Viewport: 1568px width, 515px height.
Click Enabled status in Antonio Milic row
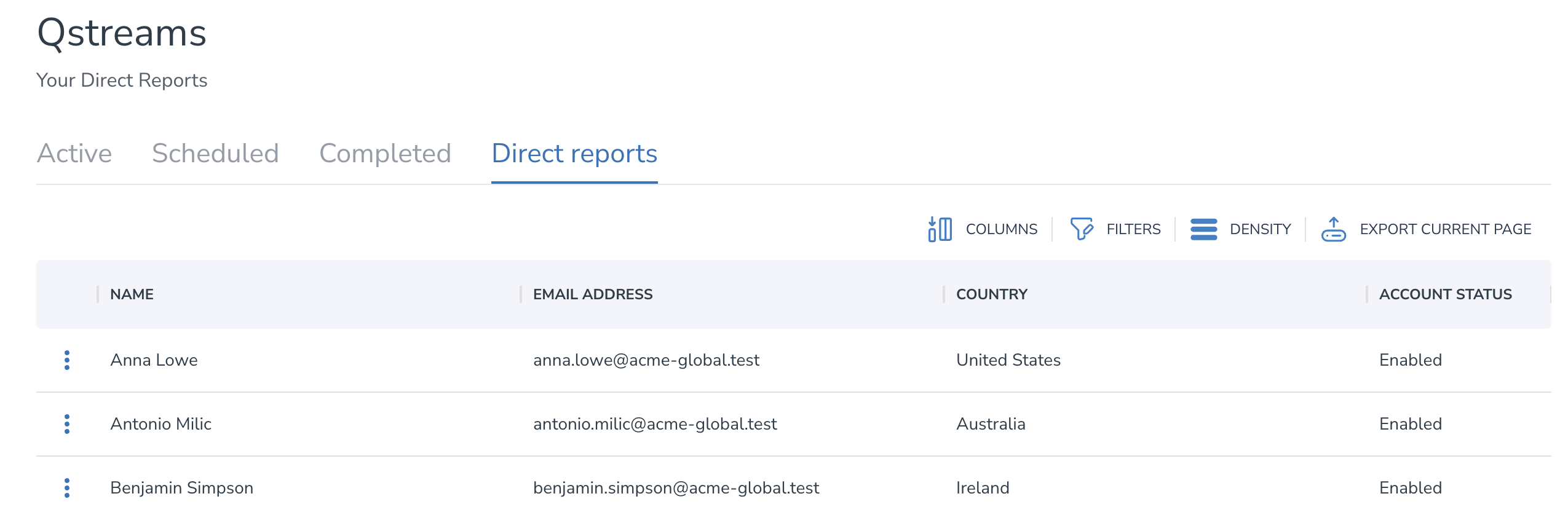(x=1411, y=424)
